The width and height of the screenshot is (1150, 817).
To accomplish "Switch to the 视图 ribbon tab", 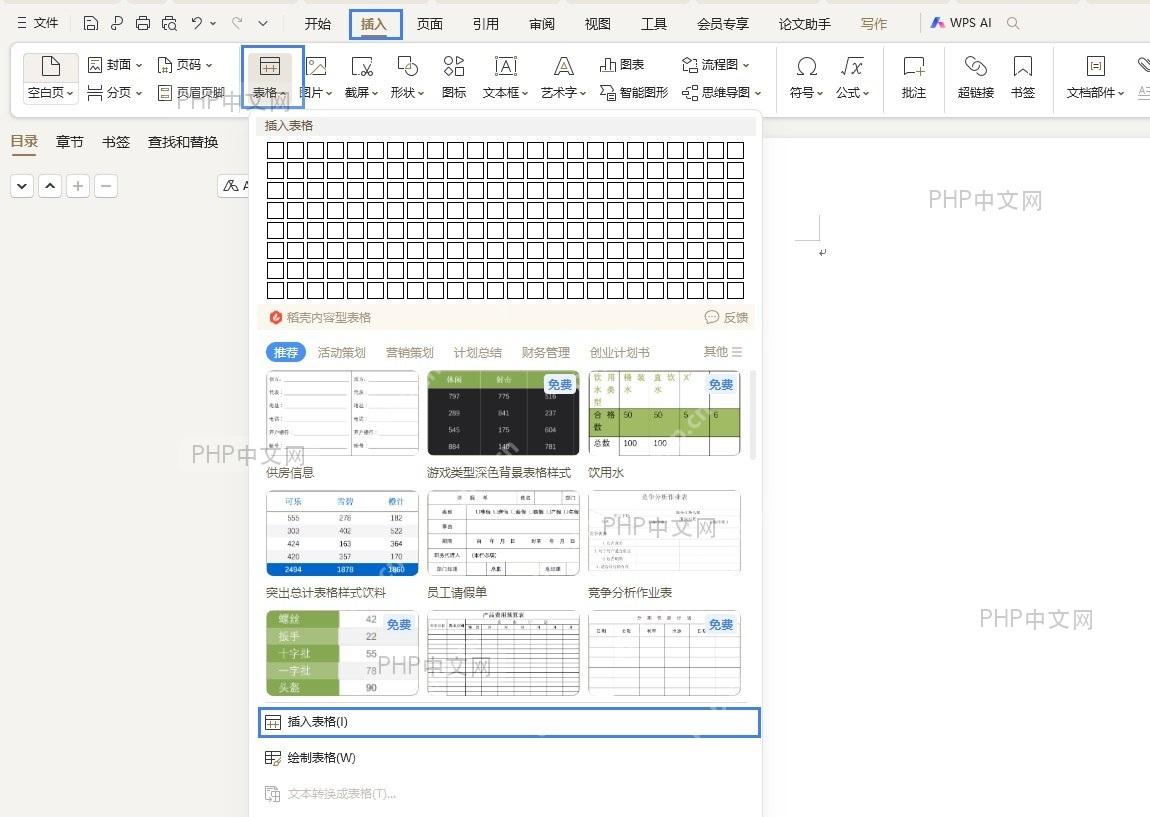I will [x=598, y=23].
